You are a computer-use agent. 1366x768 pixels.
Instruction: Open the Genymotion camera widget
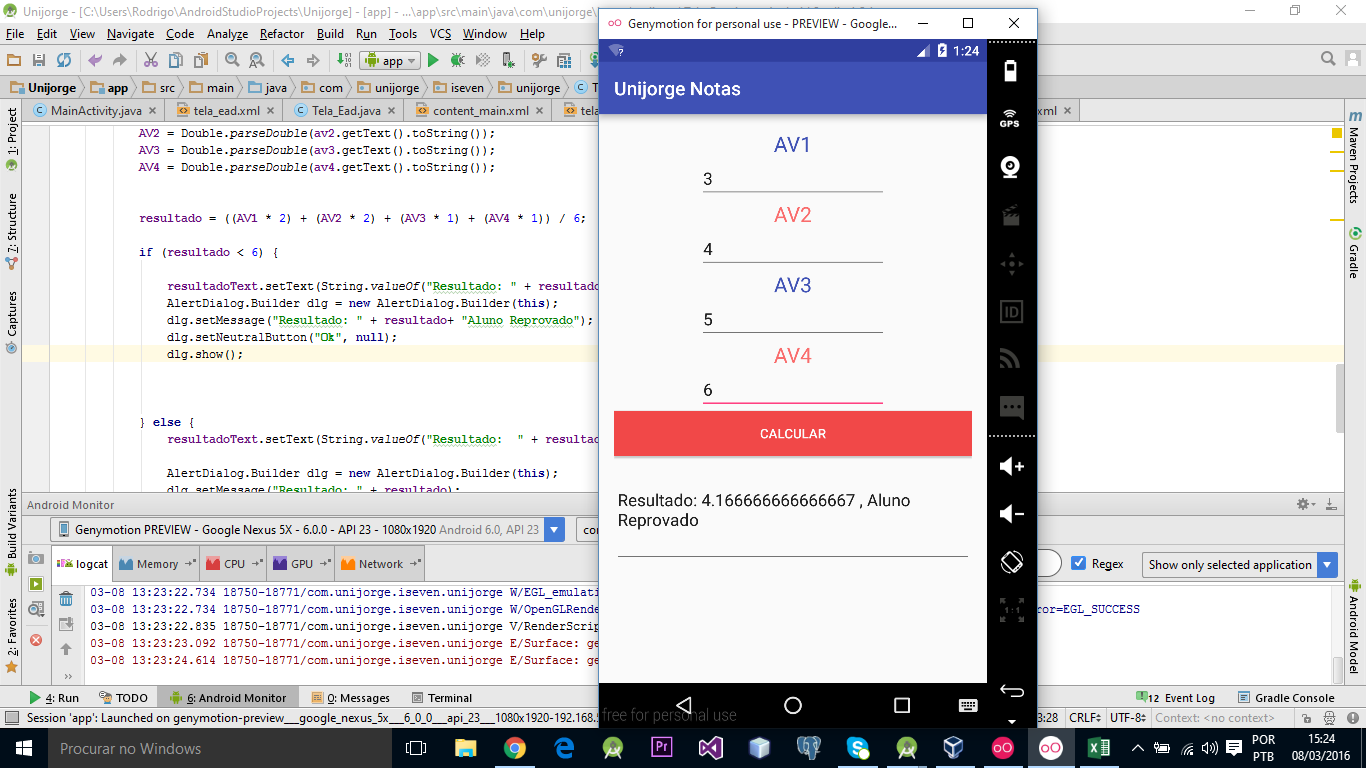1010,166
